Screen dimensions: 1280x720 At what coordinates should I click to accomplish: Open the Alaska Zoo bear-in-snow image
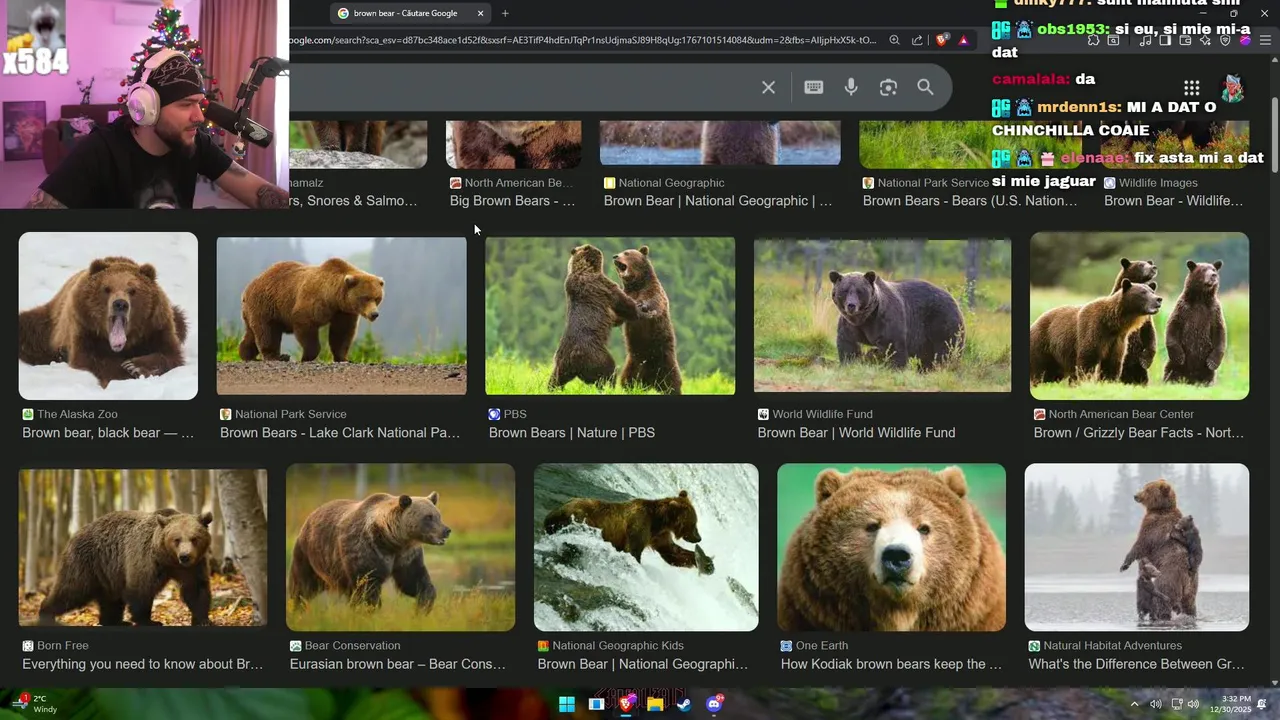[108, 316]
